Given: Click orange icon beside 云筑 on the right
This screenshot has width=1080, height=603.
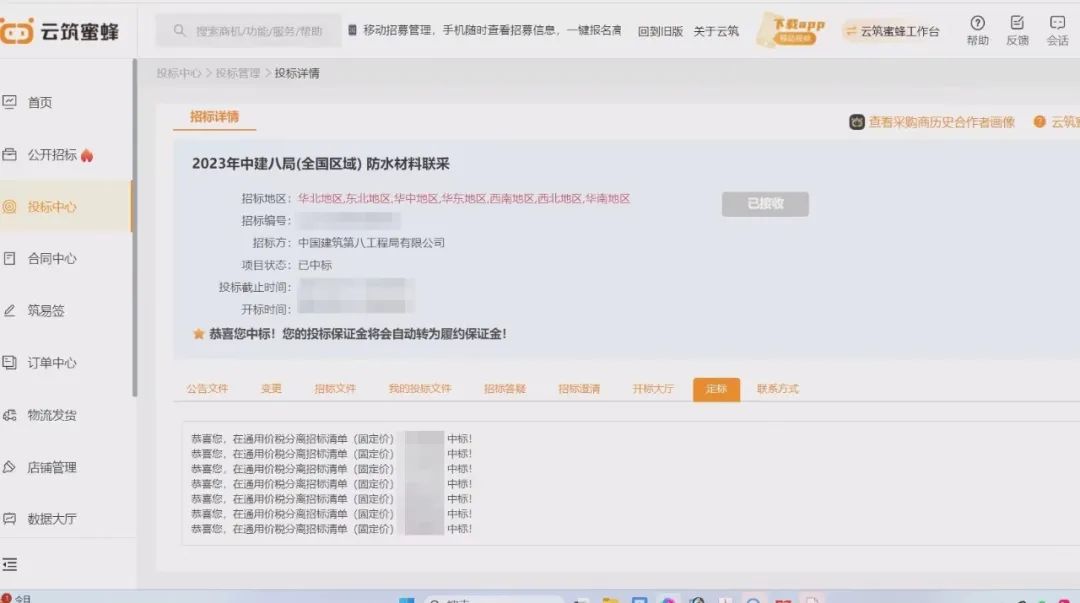Looking at the screenshot, I should [x=1039, y=122].
